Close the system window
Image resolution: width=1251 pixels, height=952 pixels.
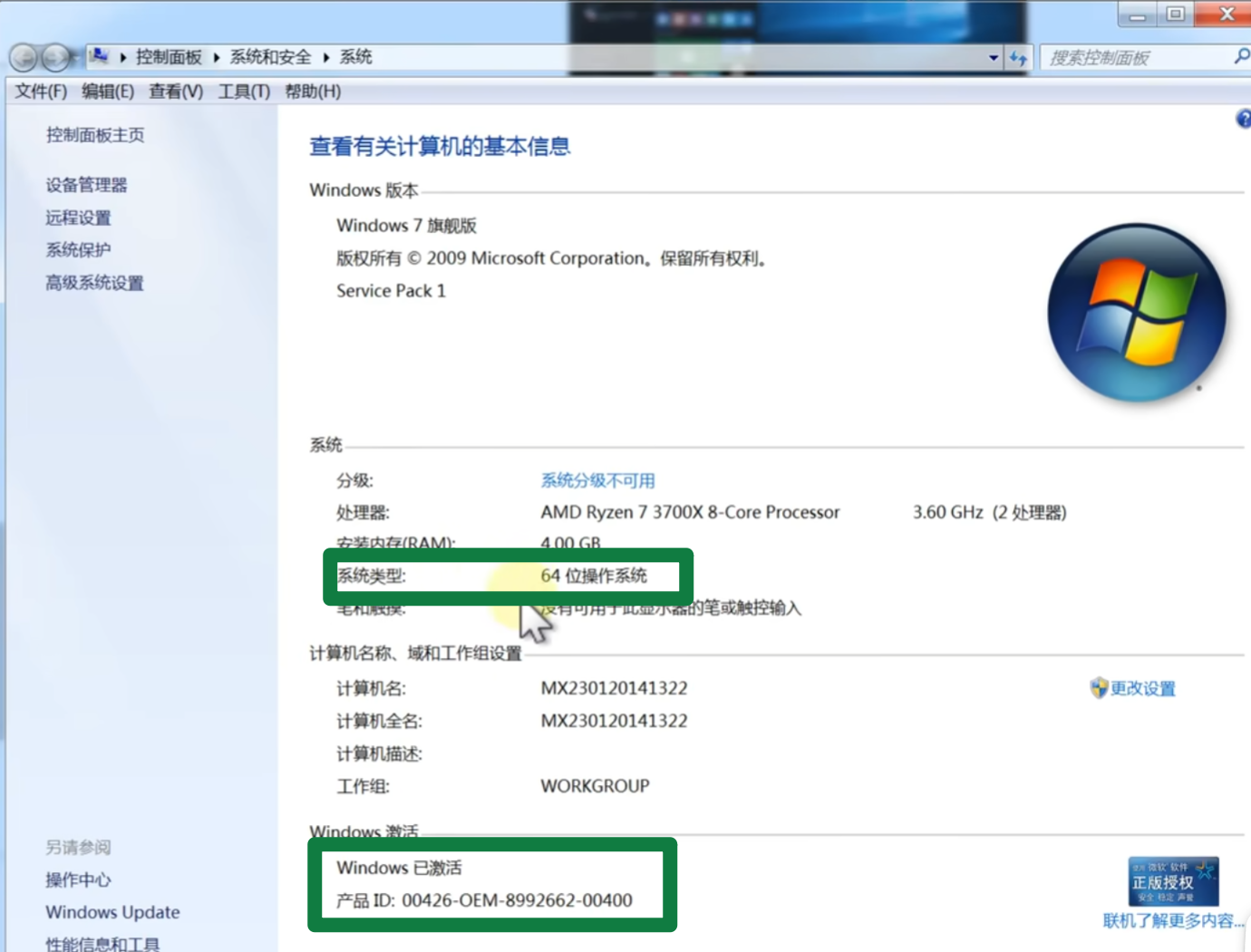coord(1226,14)
